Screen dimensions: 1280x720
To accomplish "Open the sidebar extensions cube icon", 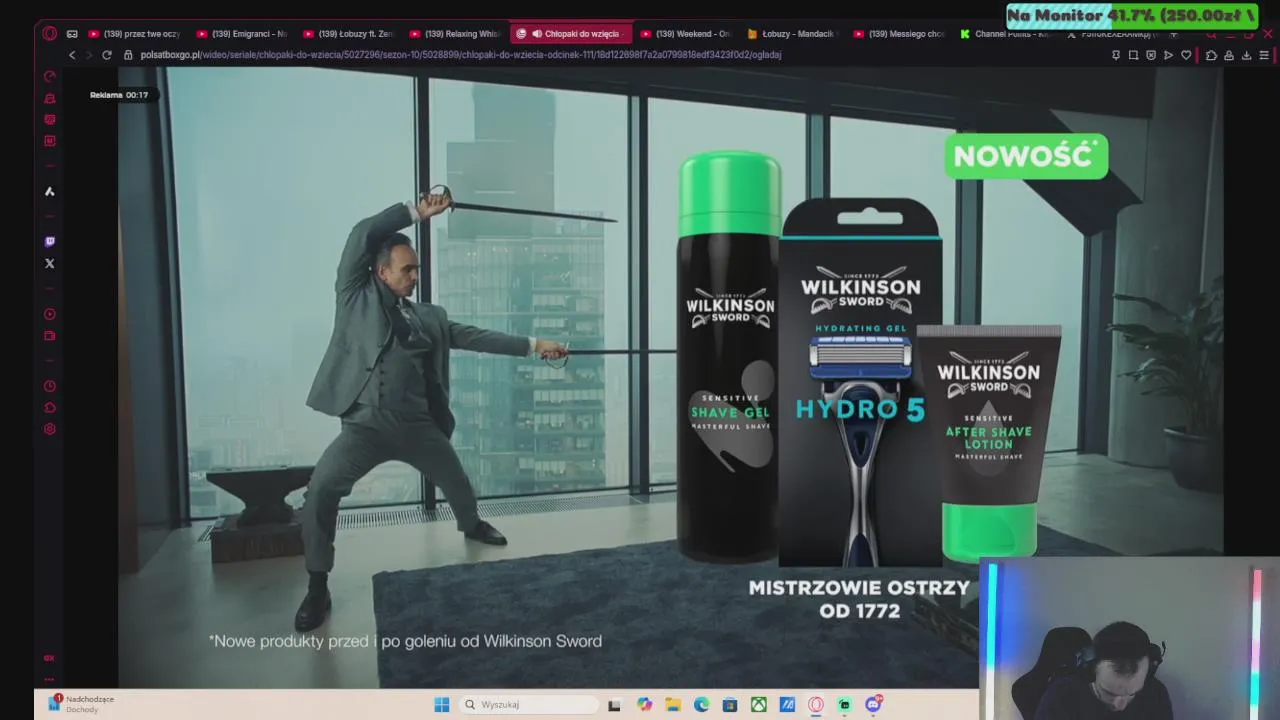I will (x=49, y=408).
